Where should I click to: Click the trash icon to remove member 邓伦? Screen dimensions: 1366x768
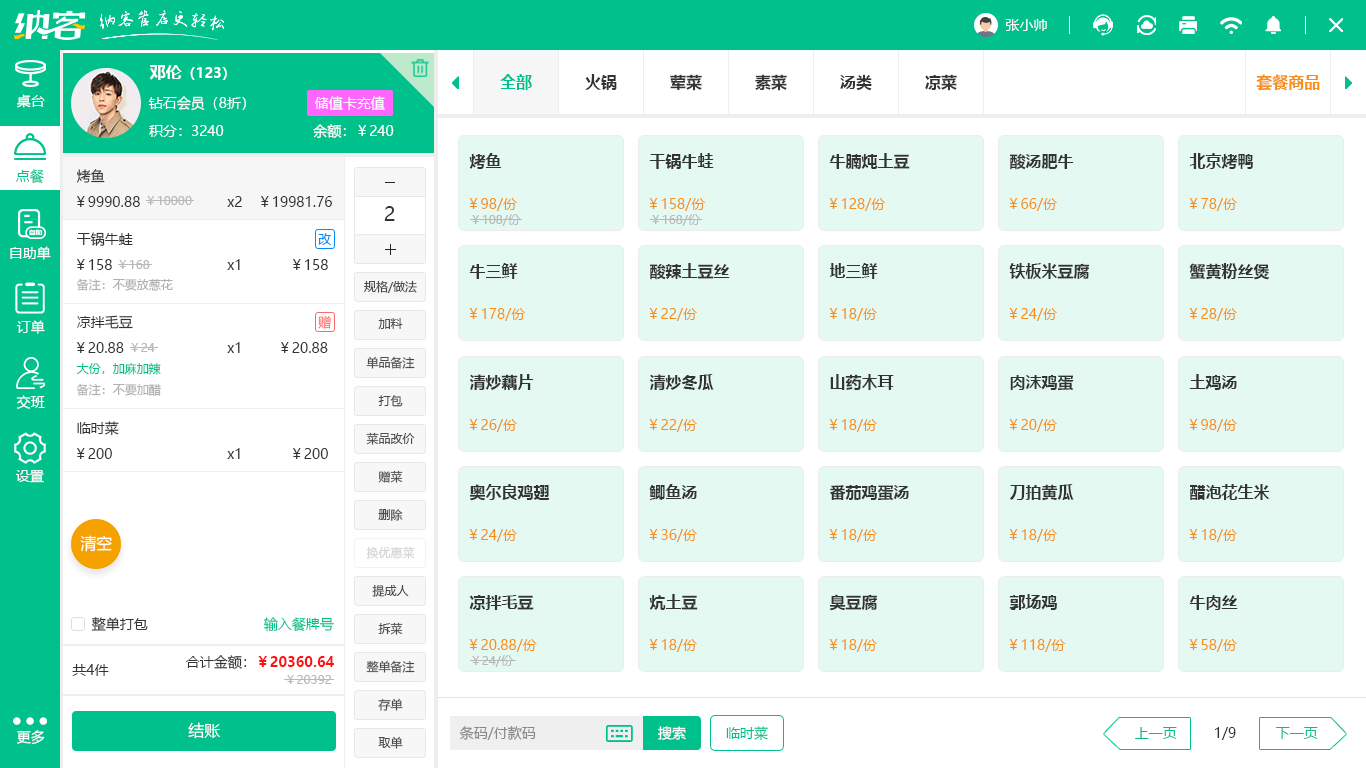click(x=421, y=68)
